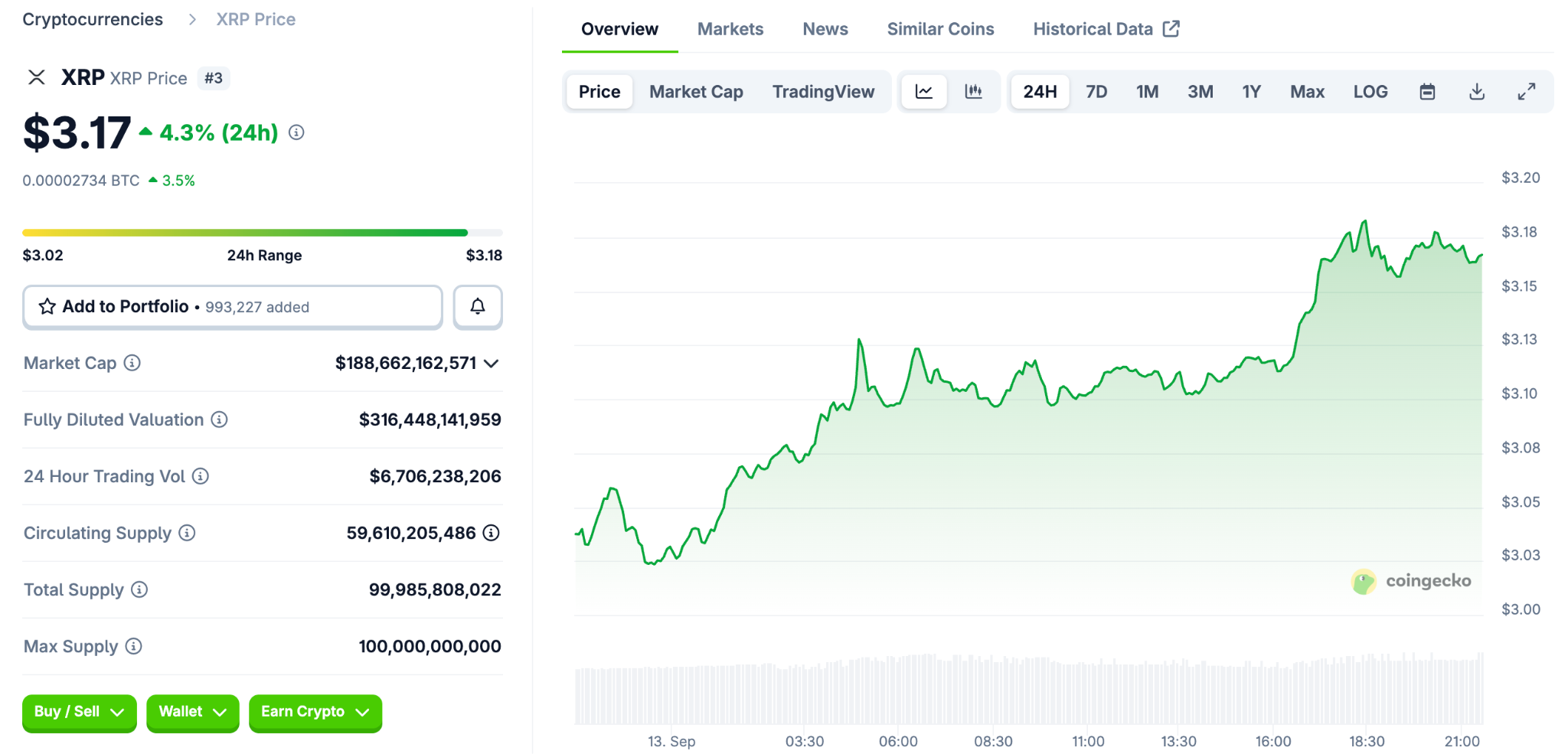Select 24H time range

tap(1040, 92)
